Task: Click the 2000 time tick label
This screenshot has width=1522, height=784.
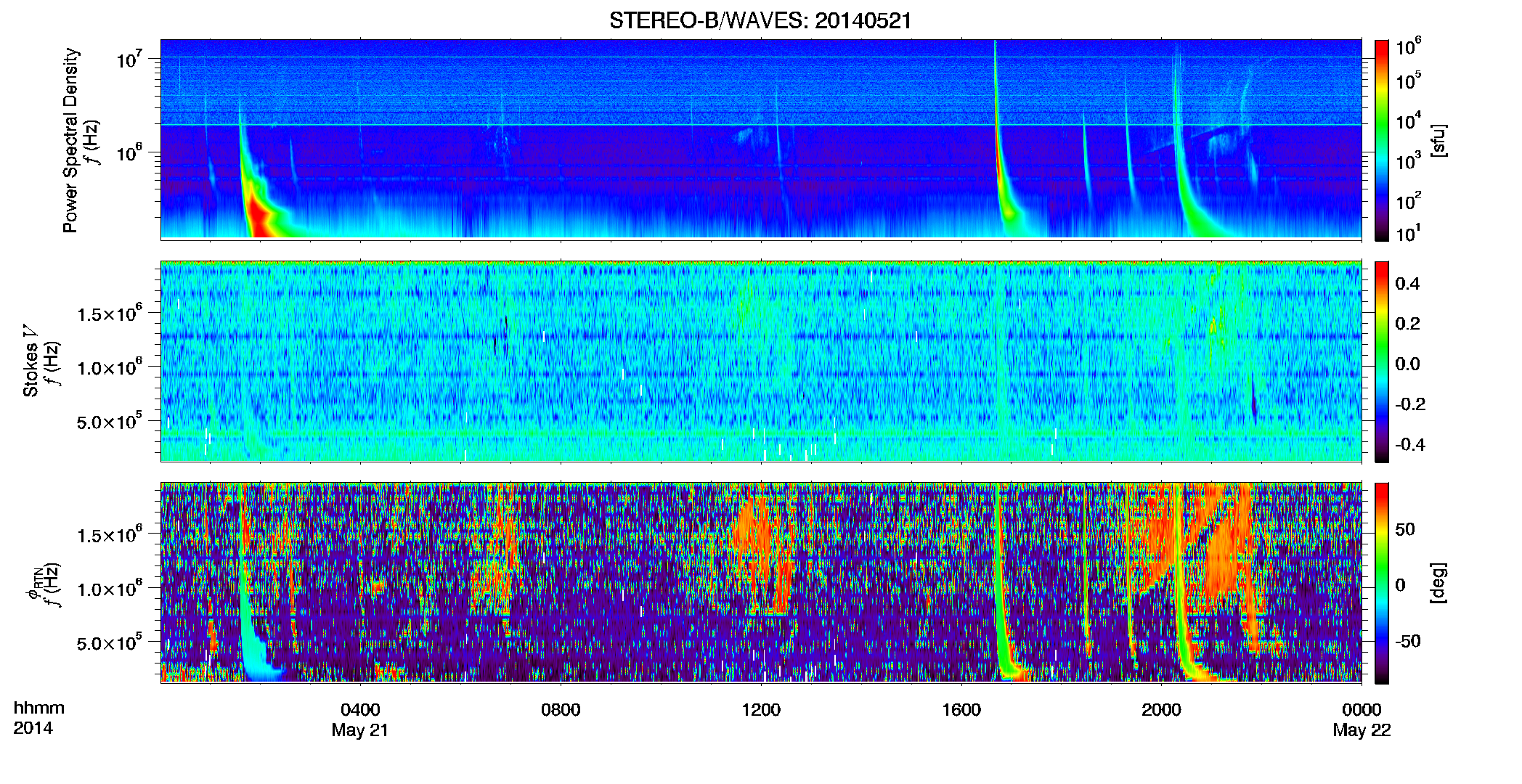Action: tap(1161, 710)
